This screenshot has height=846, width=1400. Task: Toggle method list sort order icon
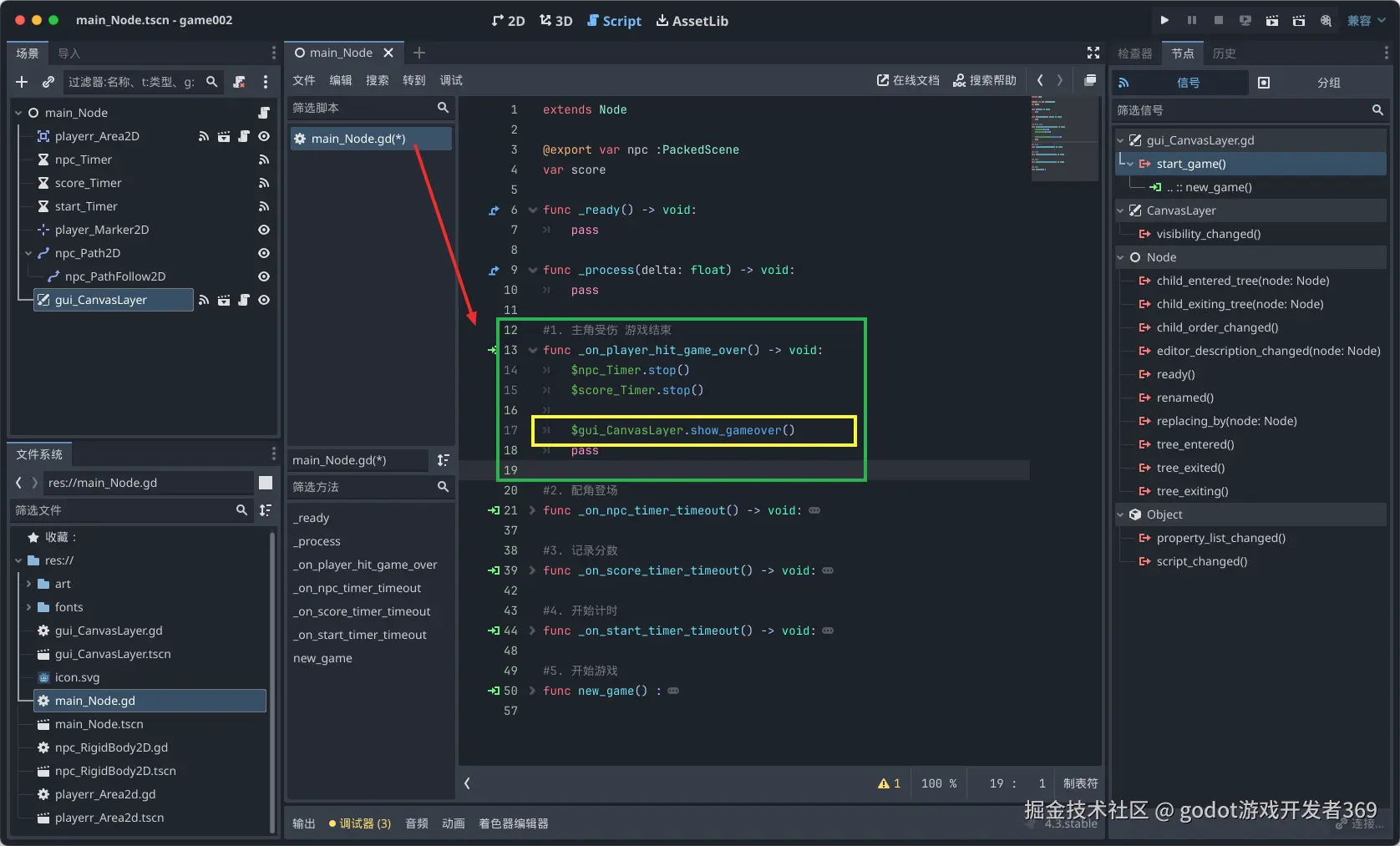coord(444,460)
